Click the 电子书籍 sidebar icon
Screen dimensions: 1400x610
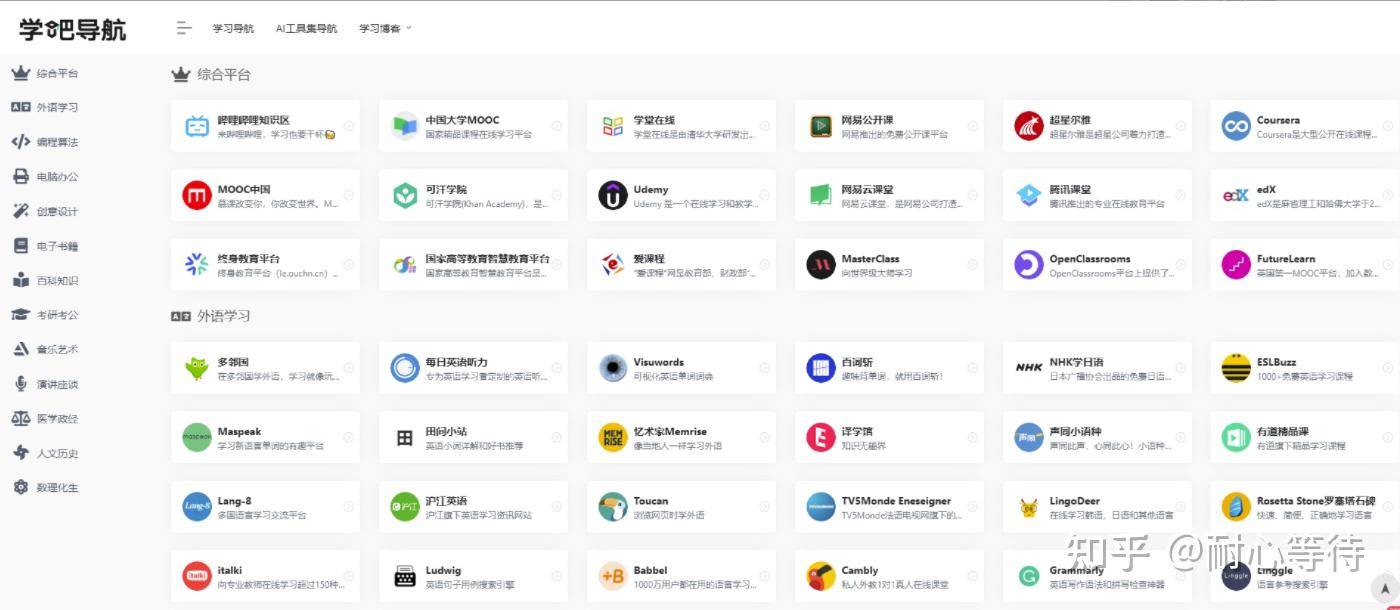(20, 246)
